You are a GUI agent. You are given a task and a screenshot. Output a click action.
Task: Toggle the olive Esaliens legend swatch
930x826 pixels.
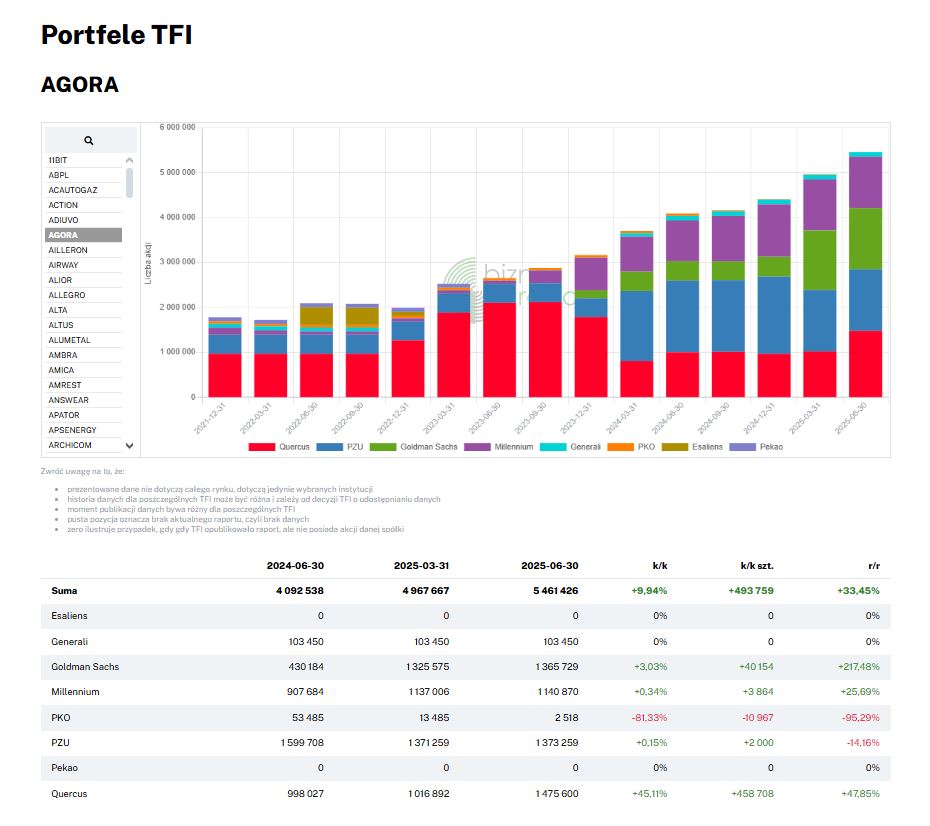point(674,447)
